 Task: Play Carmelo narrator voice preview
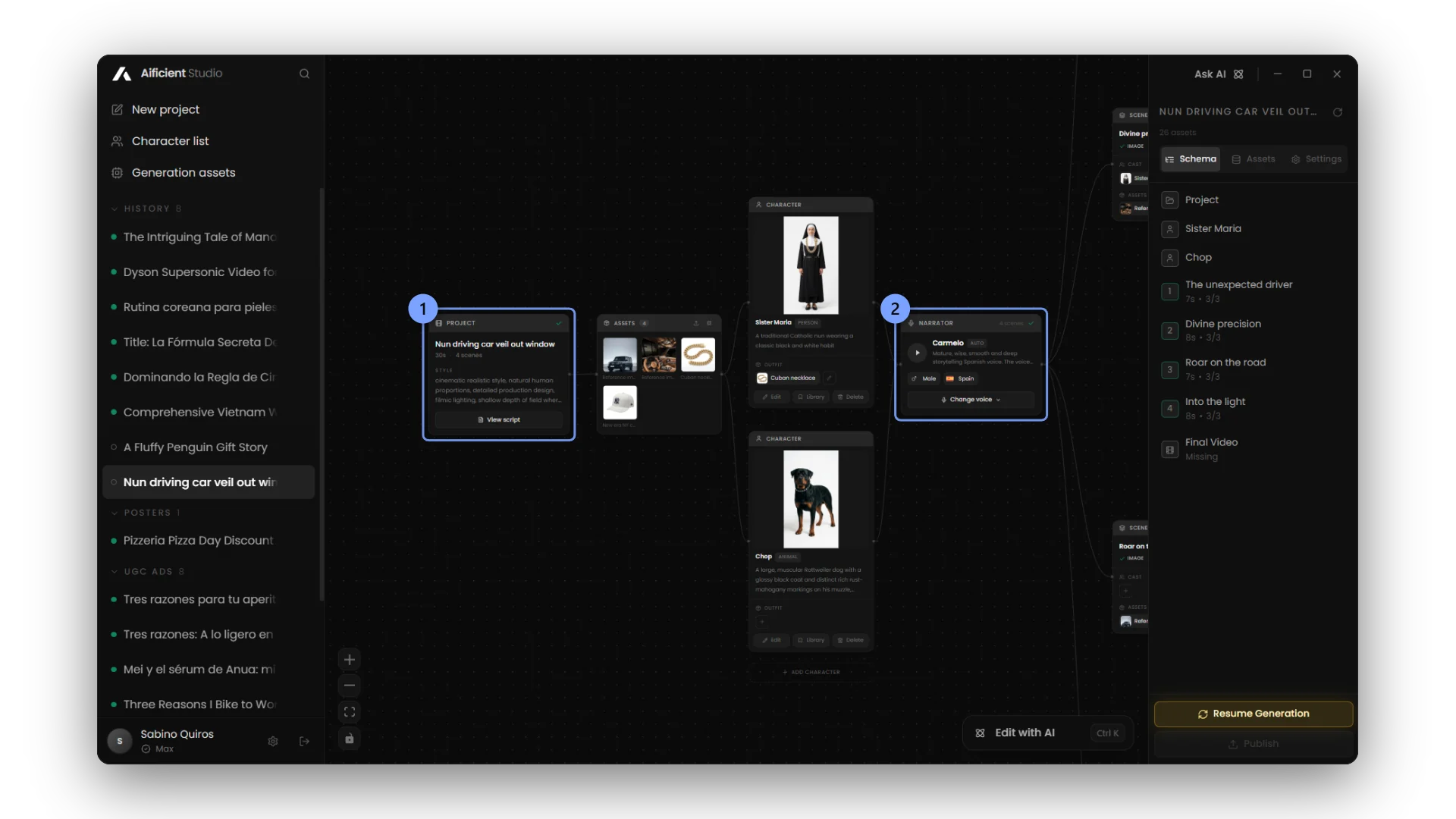point(917,353)
